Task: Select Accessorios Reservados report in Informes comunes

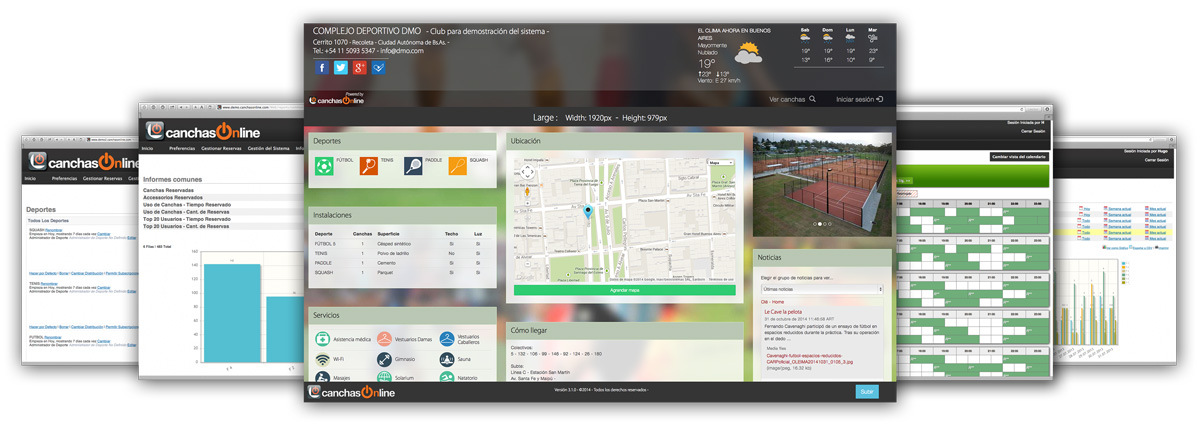Action: (172, 197)
